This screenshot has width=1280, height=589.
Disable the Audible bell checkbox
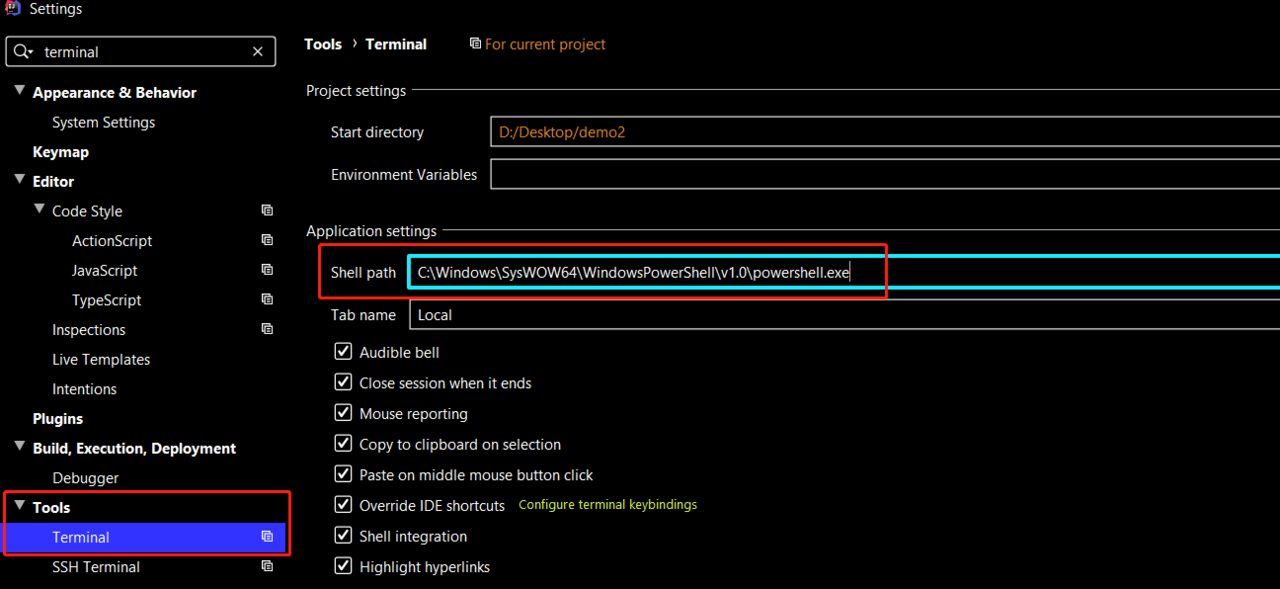point(343,352)
